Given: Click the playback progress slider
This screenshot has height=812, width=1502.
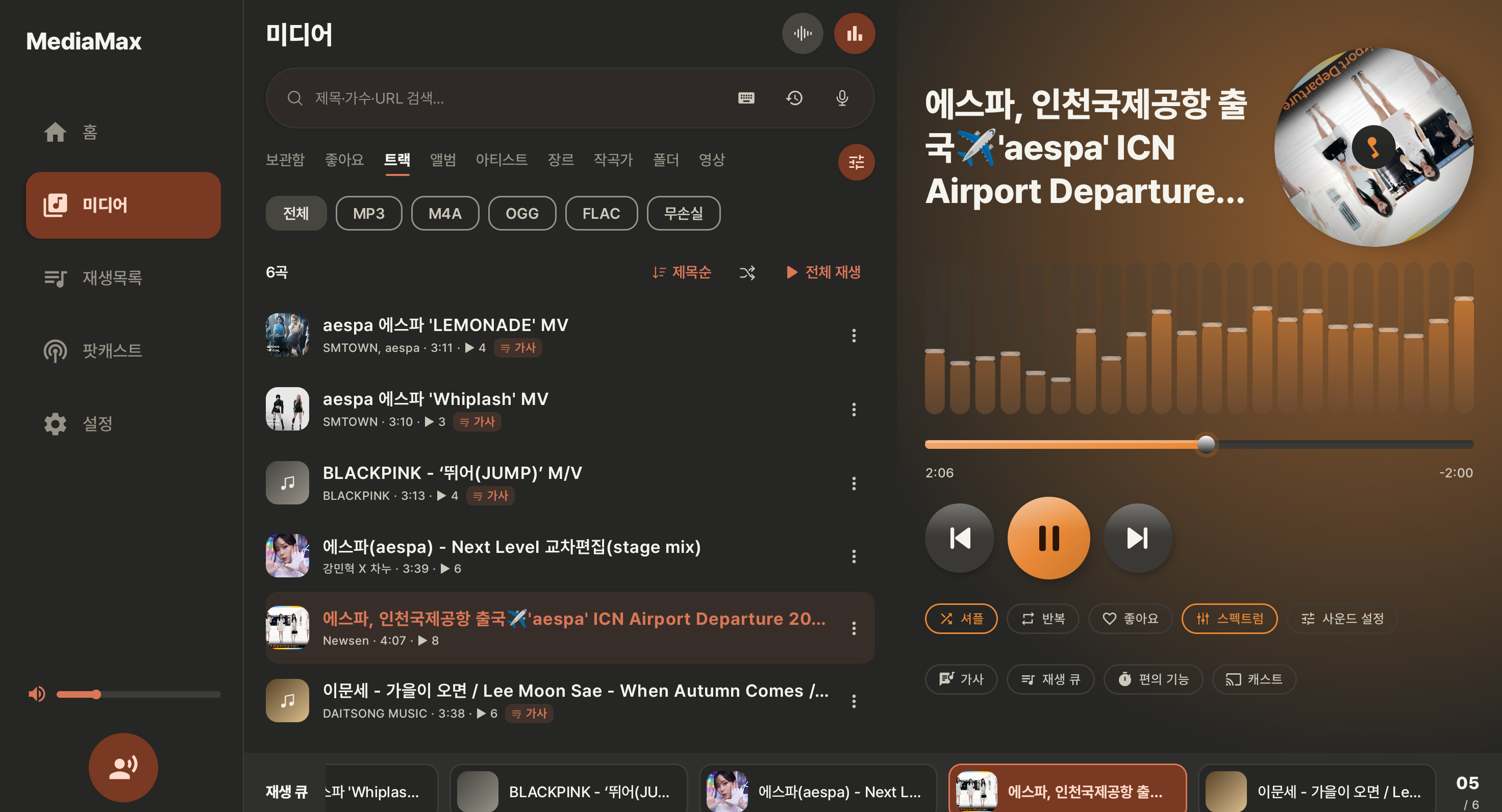Looking at the screenshot, I should coord(1199,444).
